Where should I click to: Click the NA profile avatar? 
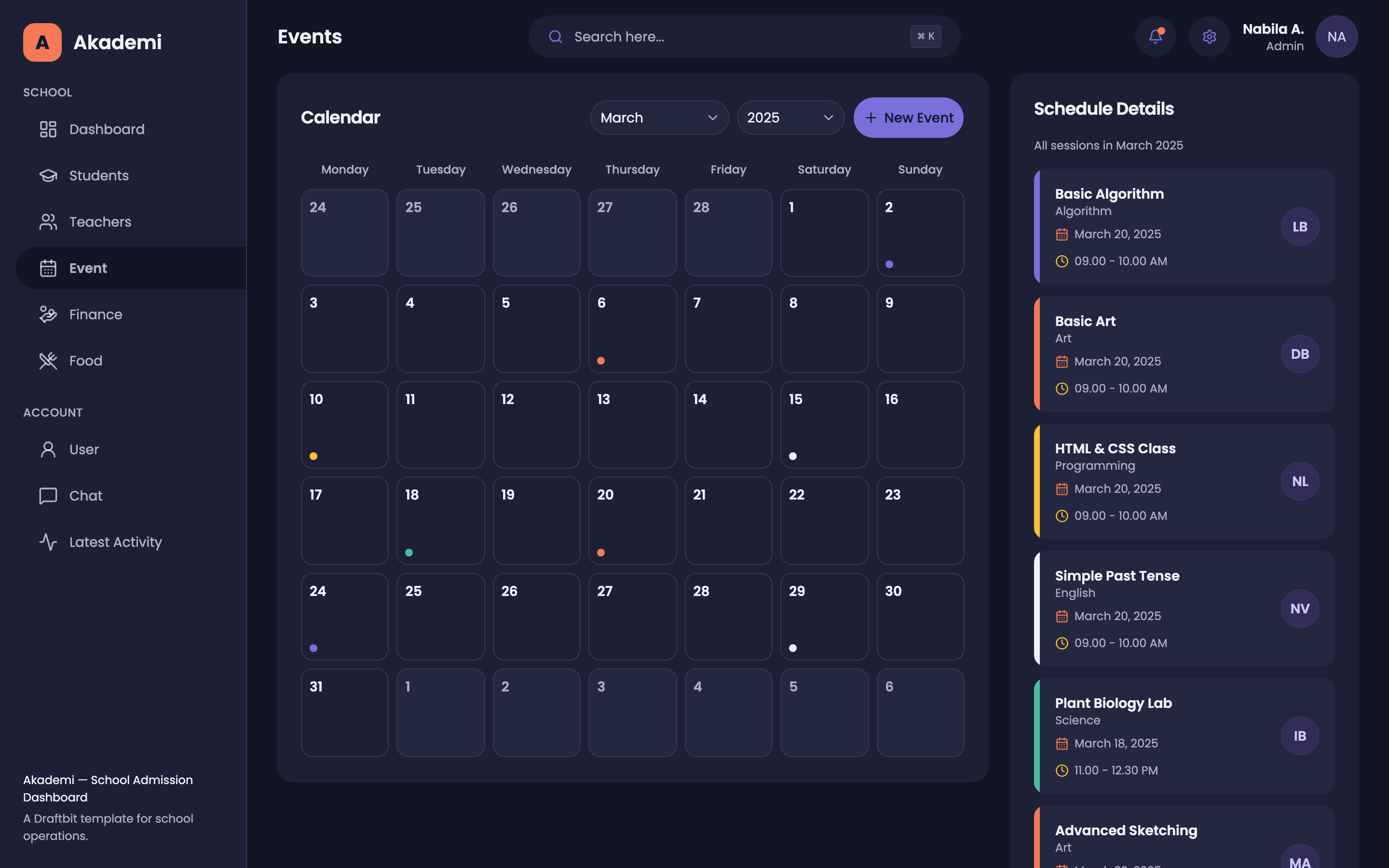click(x=1336, y=37)
